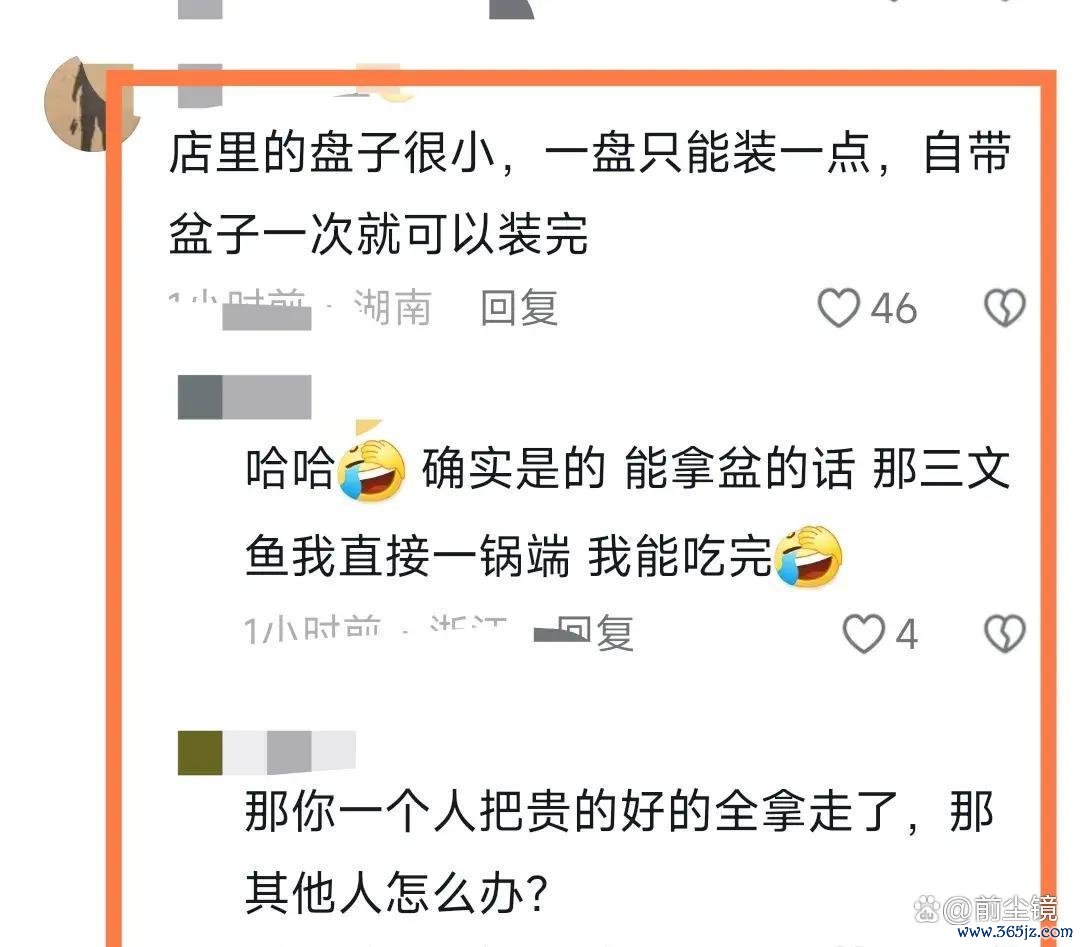Viewport: 1080px width, 947px height.
Task: Open the www.365jz.com watermark link
Action: 1015,933
